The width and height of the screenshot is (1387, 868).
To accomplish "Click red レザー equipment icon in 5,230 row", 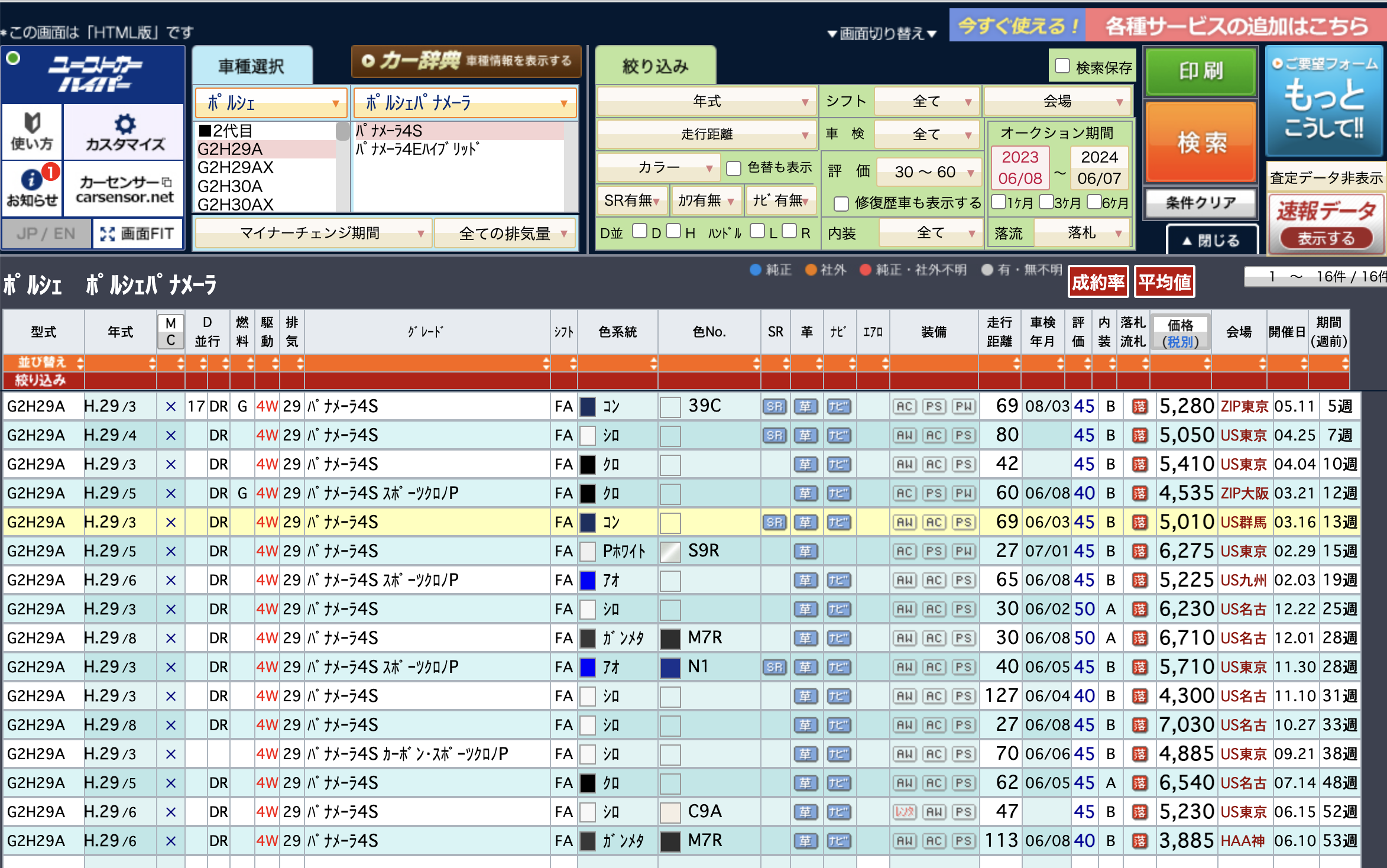I will point(905,812).
